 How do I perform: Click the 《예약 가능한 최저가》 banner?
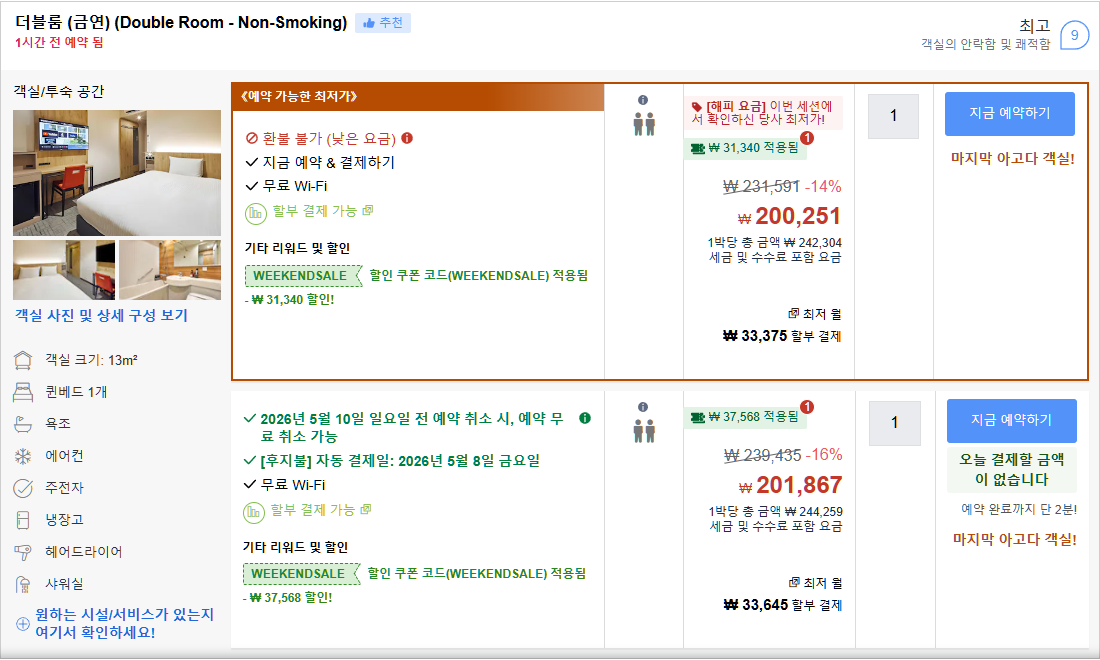(418, 97)
